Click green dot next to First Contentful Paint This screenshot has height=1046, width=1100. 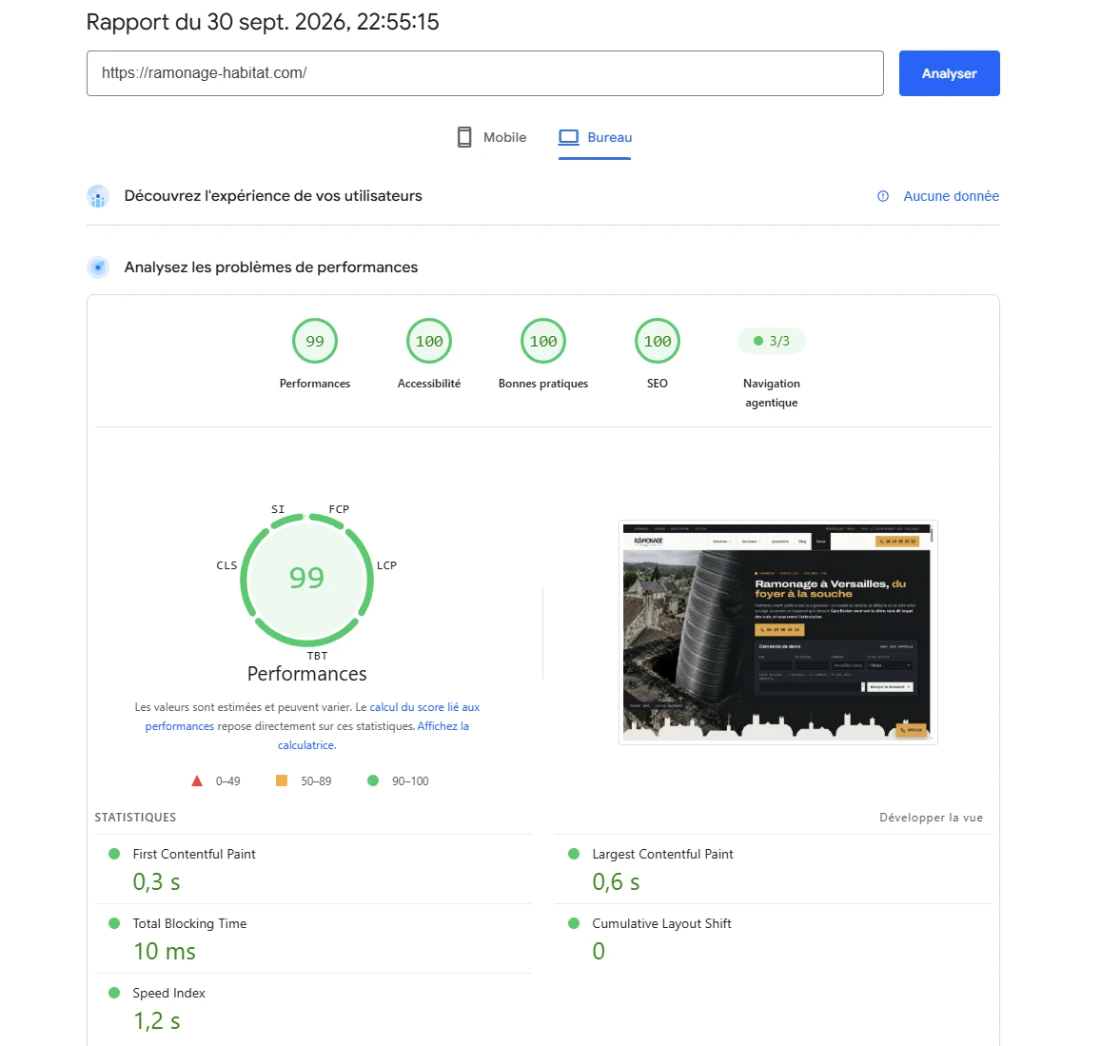pos(114,854)
